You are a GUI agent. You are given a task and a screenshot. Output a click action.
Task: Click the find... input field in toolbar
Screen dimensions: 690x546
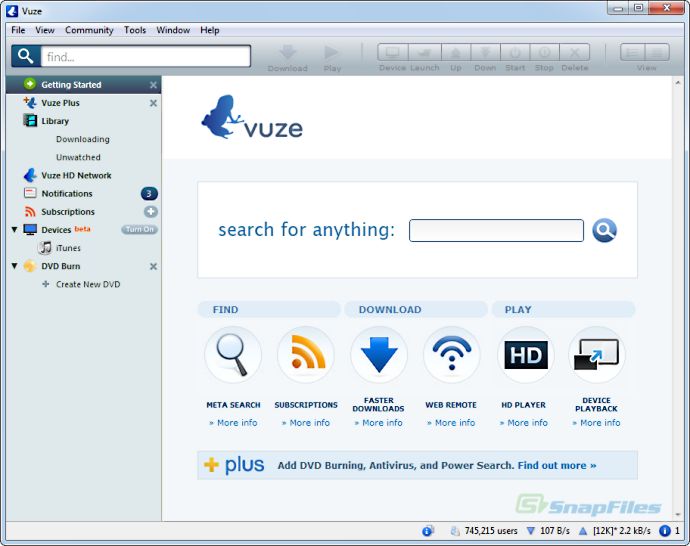pyautogui.click(x=146, y=56)
